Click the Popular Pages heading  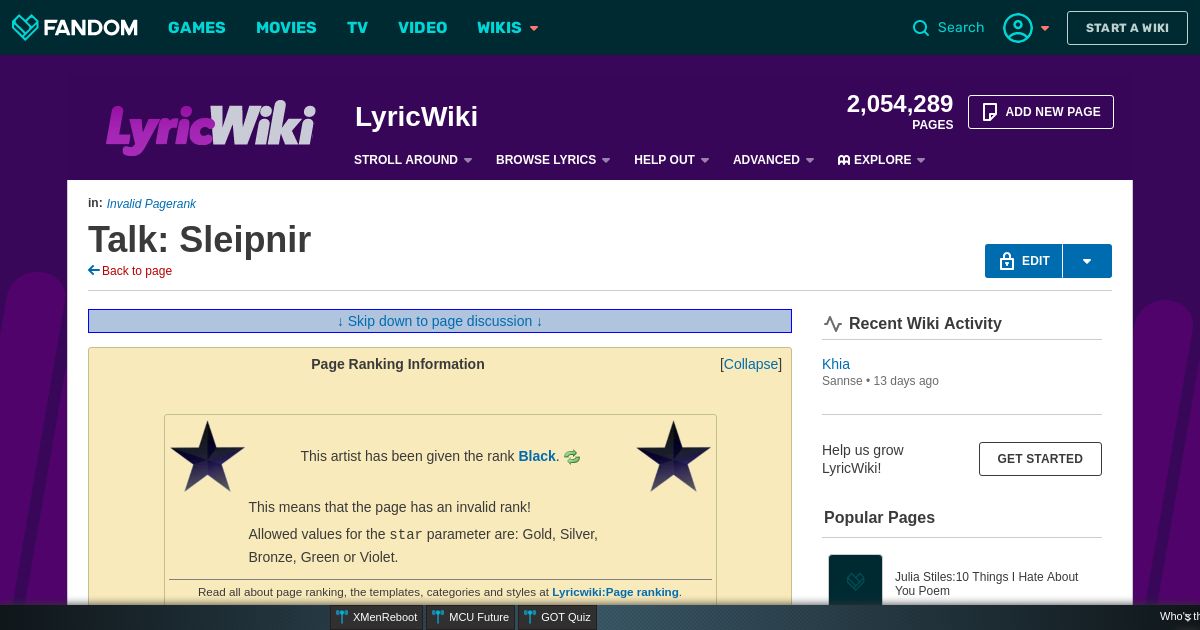tap(879, 517)
